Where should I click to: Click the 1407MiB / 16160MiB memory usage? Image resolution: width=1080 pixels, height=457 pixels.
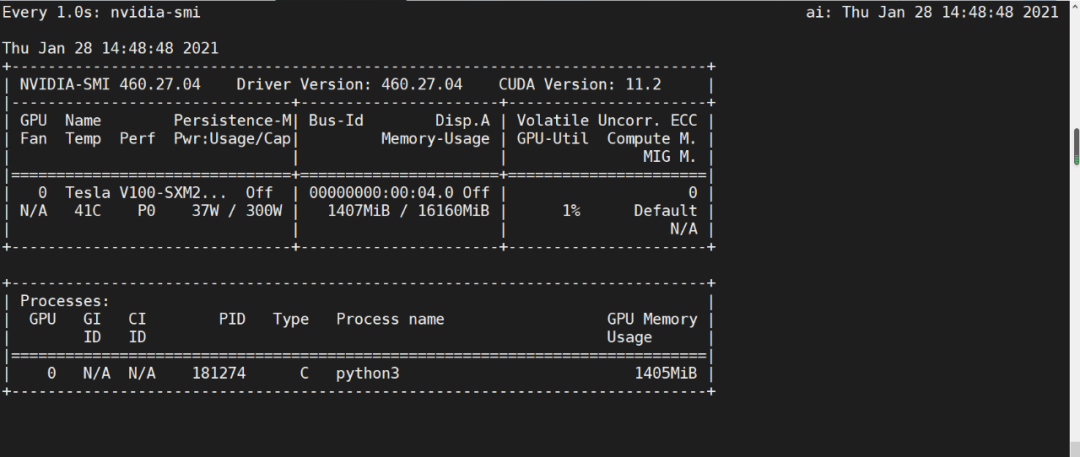pyautogui.click(x=409, y=211)
